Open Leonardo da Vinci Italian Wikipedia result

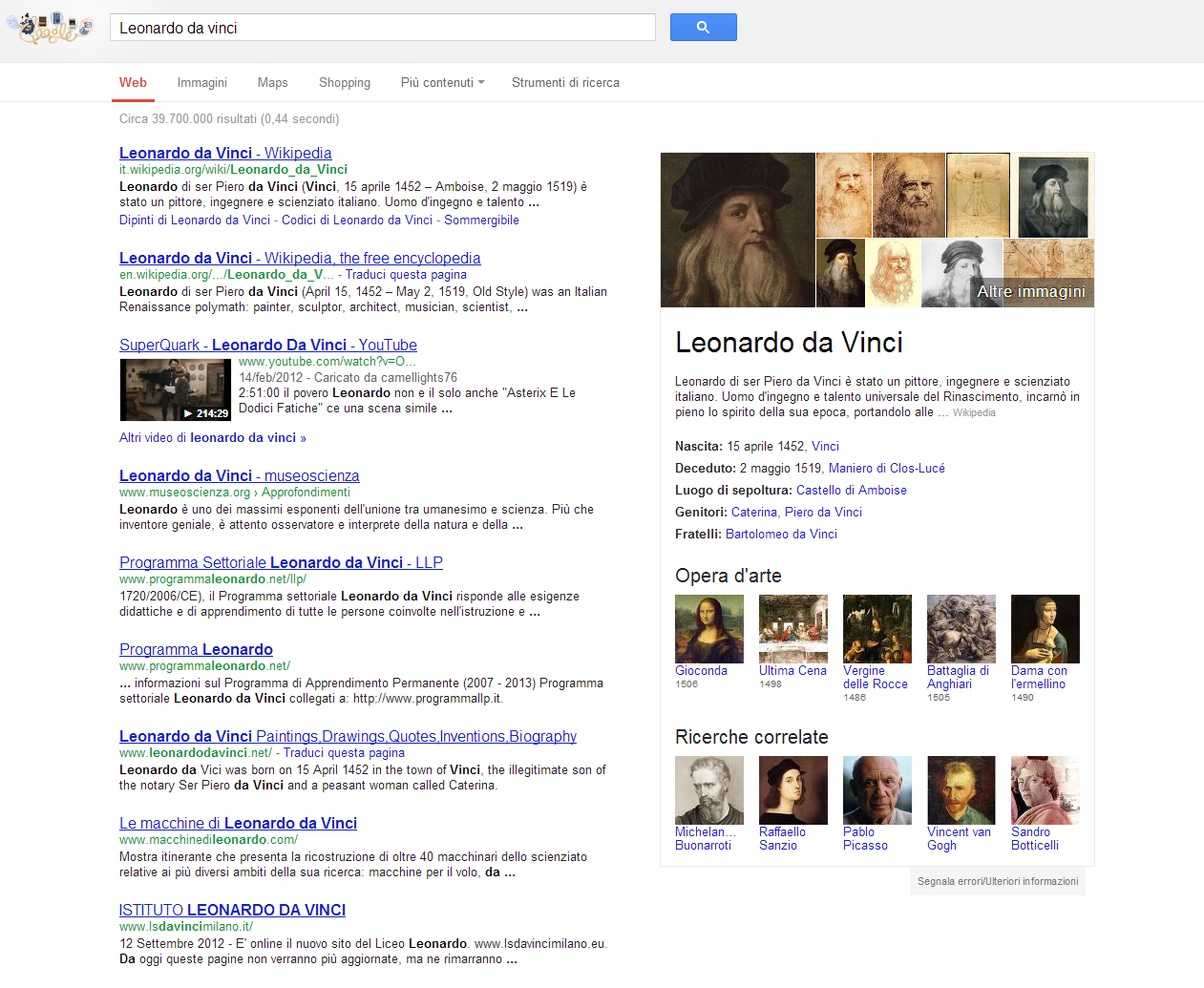click(225, 153)
